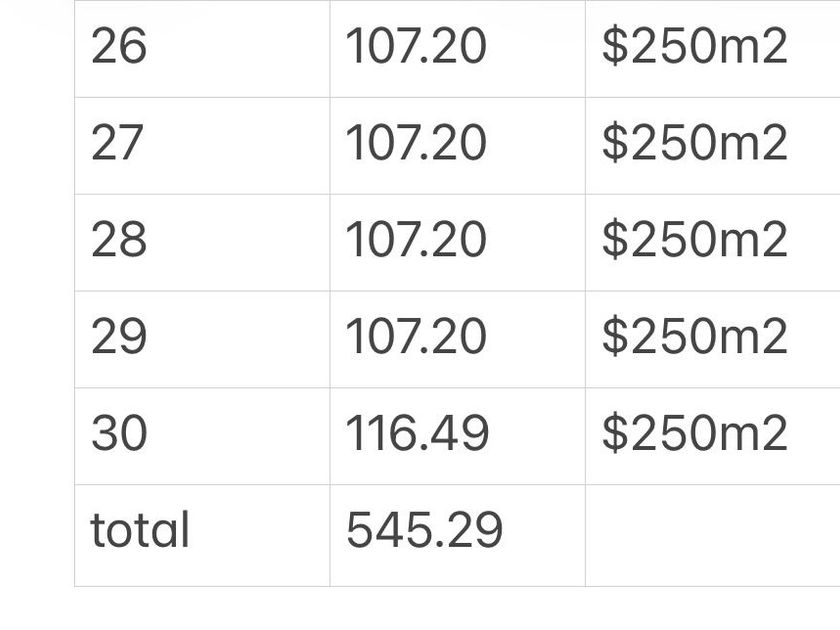Select the 107.20 value in row 29
This screenshot has width=840, height=630.
click(416, 336)
